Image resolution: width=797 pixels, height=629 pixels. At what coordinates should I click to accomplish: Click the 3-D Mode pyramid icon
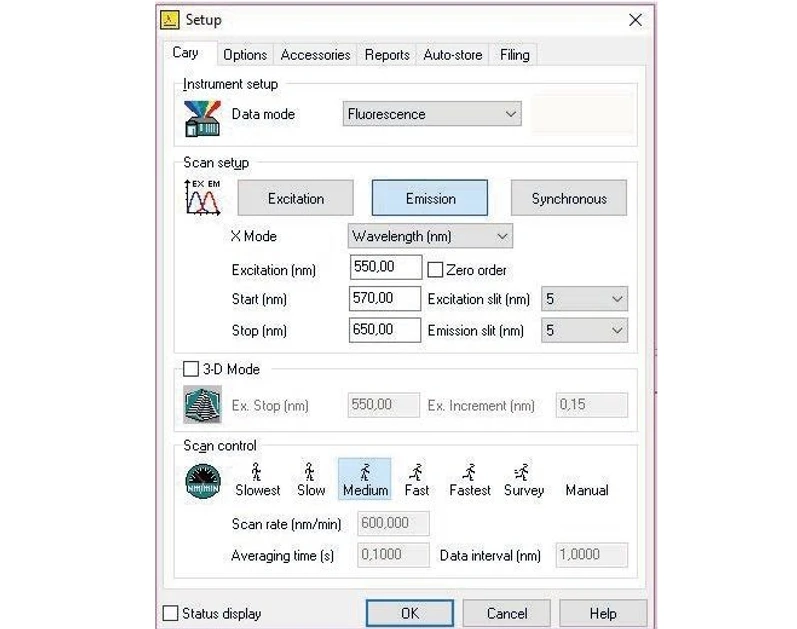(202, 405)
